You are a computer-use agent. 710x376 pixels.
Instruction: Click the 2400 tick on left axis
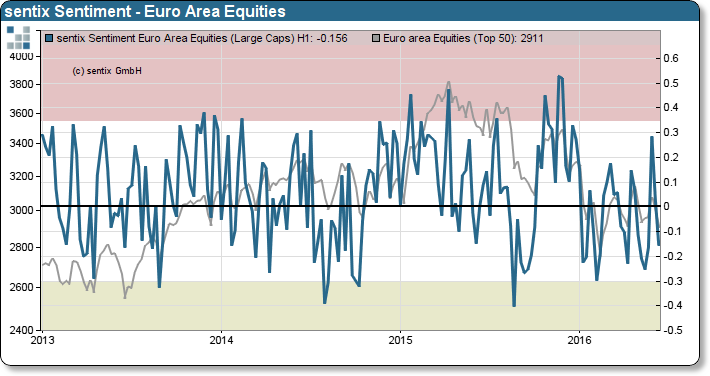pyautogui.click(x=21, y=329)
